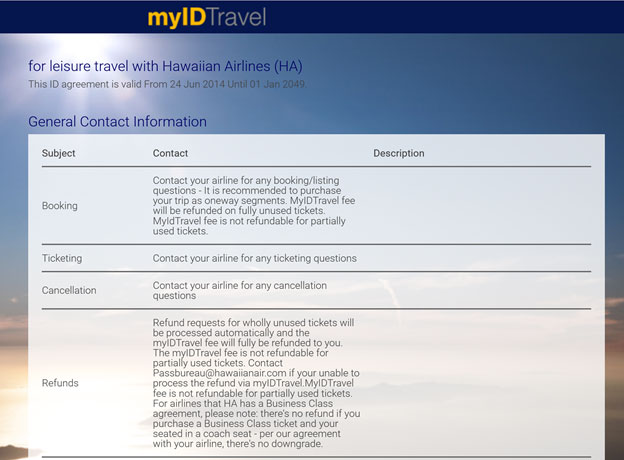This screenshot has width=624, height=460.
Task: Click the ticketing questions contact text
Action: coord(254,258)
